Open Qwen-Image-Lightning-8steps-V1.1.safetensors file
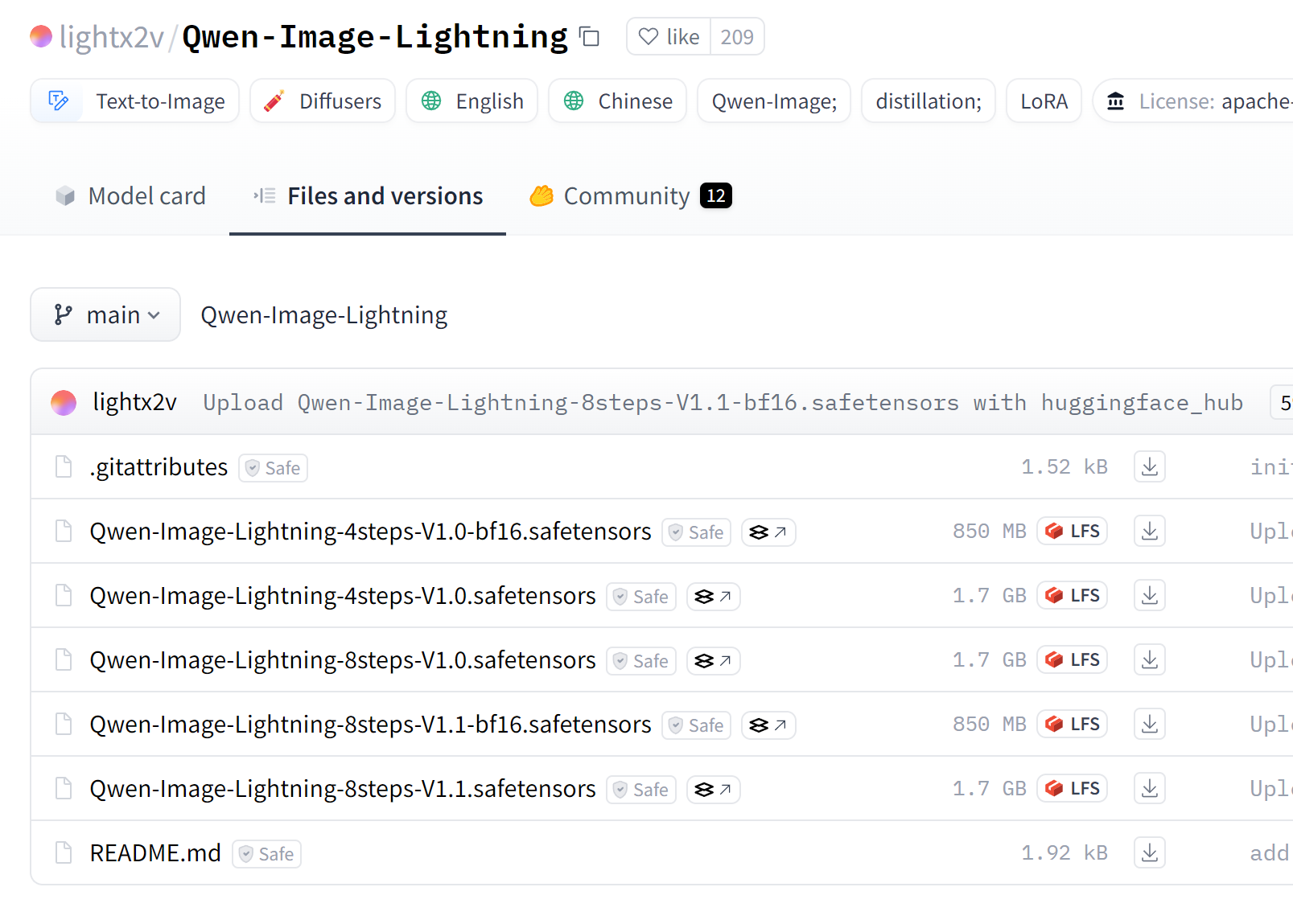This screenshot has height=924, width=1293. tap(343, 789)
